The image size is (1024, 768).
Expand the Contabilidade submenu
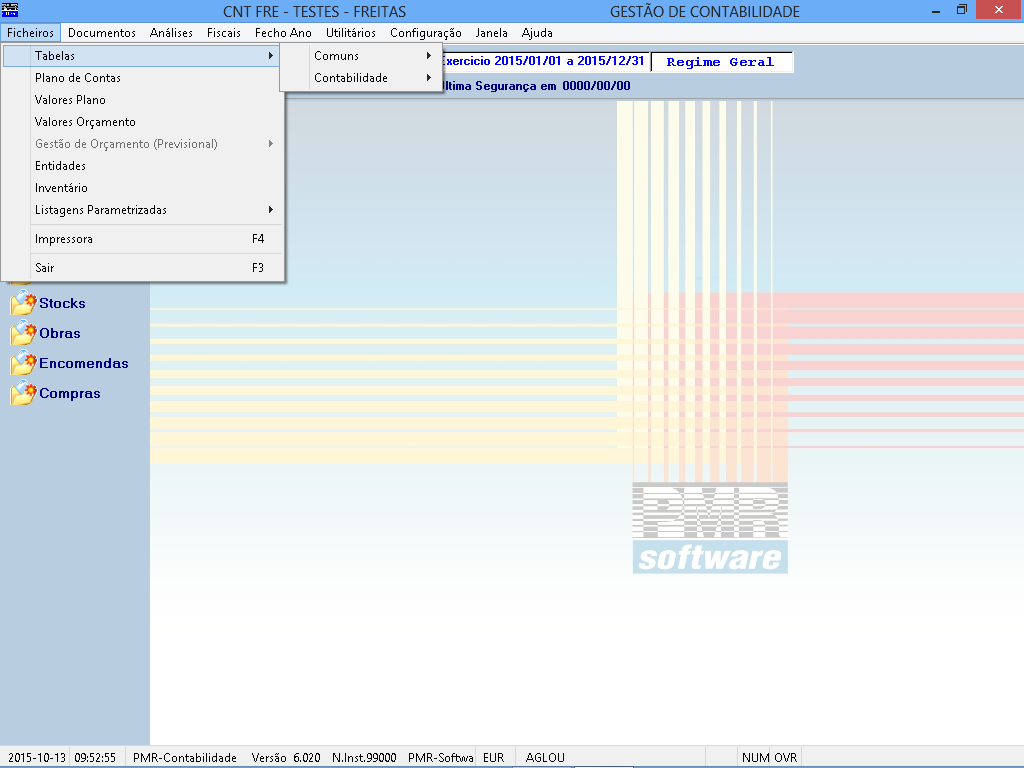tap(361, 78)
